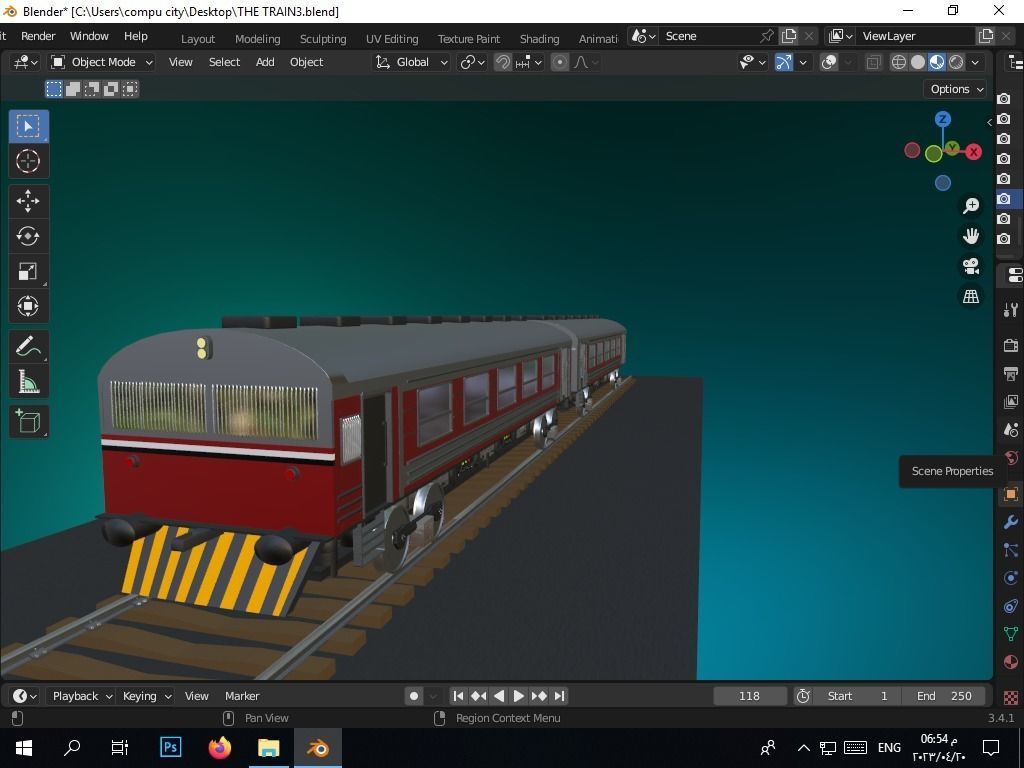This screenshot has height=768, width=1024.
Task: Select the 3D Cursor tool
Action: click(x=28, y=161)
